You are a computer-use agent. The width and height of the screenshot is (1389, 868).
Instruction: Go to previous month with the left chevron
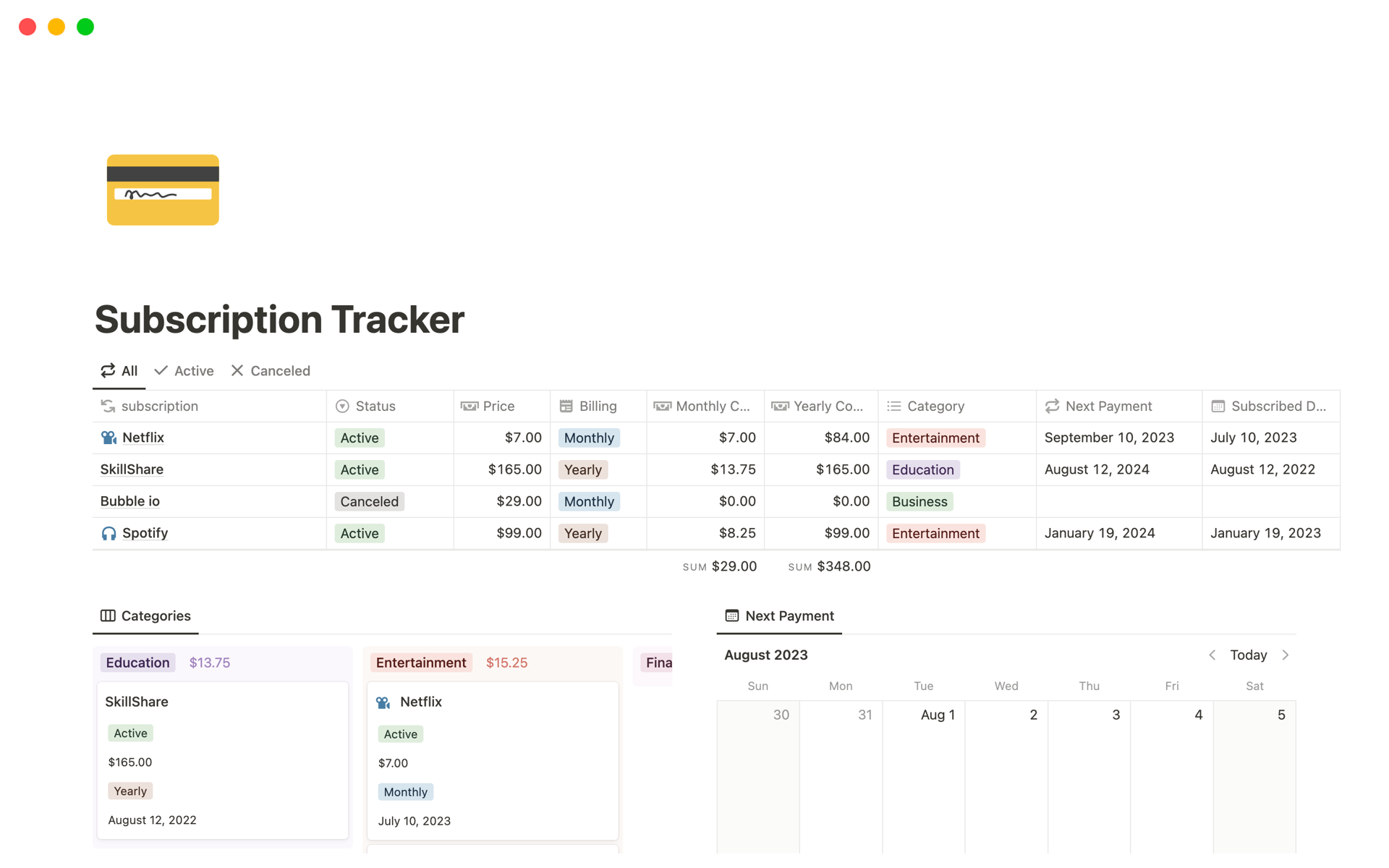click(1212, 655)
